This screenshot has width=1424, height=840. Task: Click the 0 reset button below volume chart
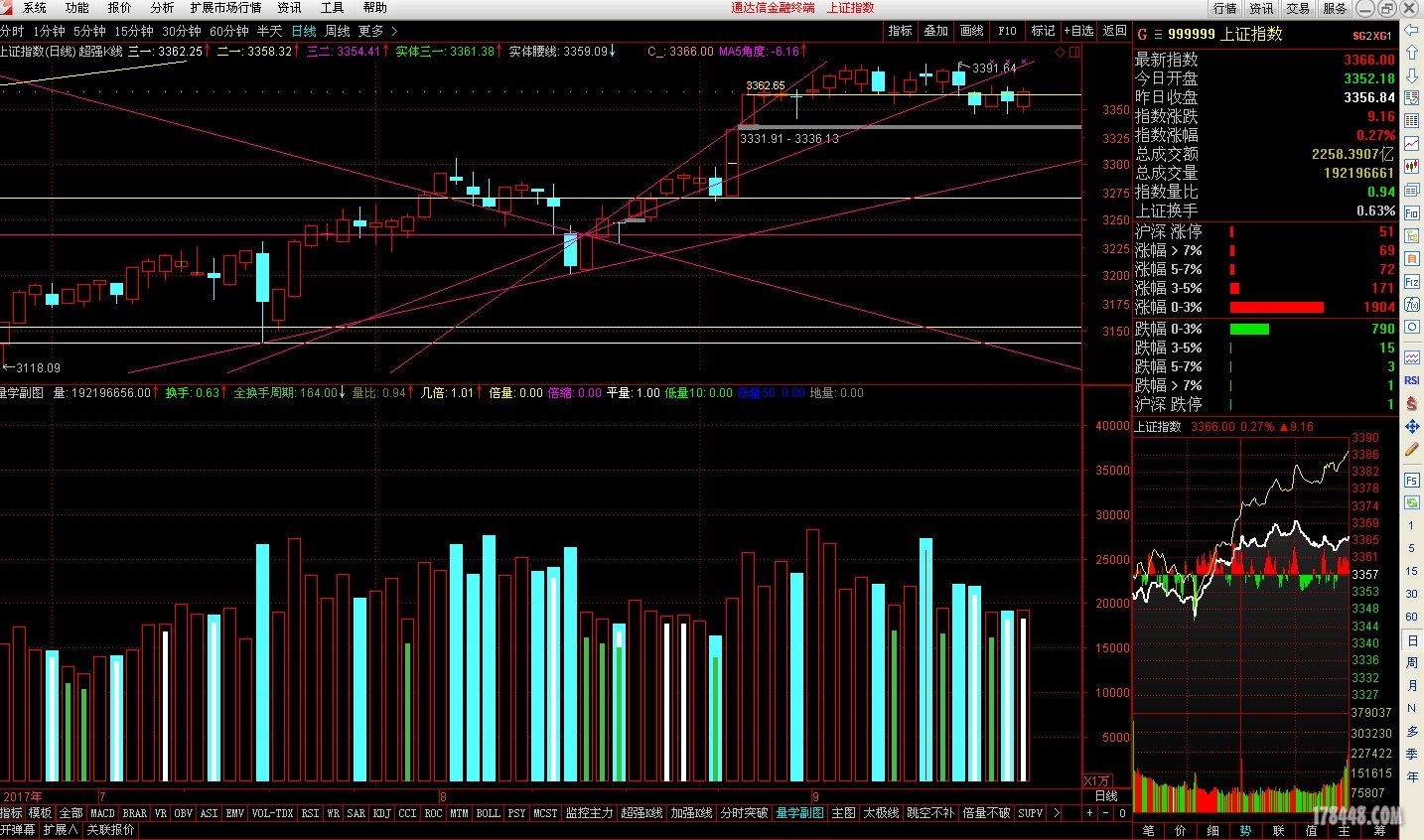1122,813
